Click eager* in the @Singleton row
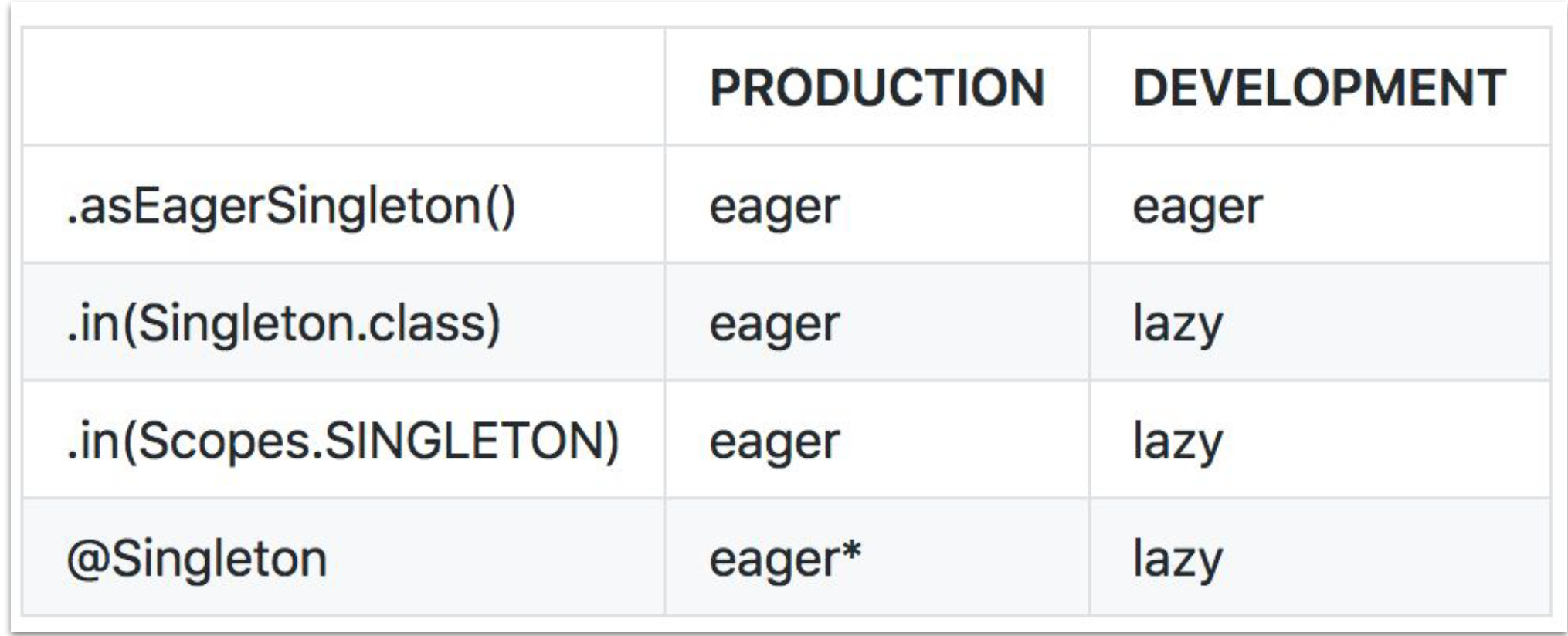 (x=784, y=559)
